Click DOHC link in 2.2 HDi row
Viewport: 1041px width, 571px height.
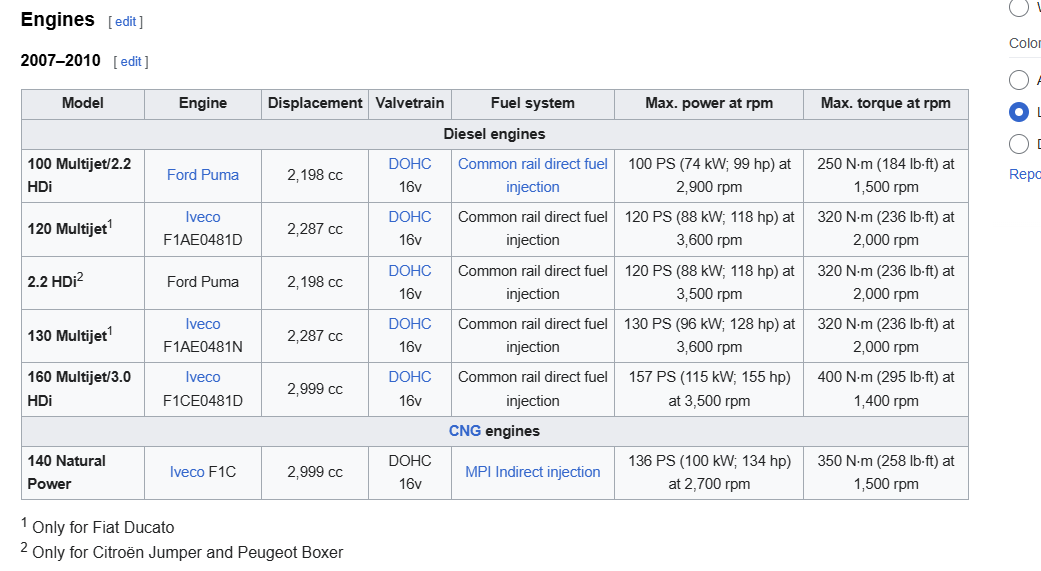pyautogui.click(x=410, y=271)
